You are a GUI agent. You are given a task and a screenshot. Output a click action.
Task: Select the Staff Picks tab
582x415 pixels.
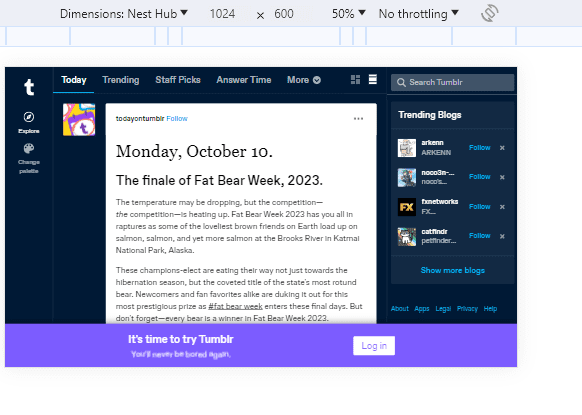click(x=178, y=80)
